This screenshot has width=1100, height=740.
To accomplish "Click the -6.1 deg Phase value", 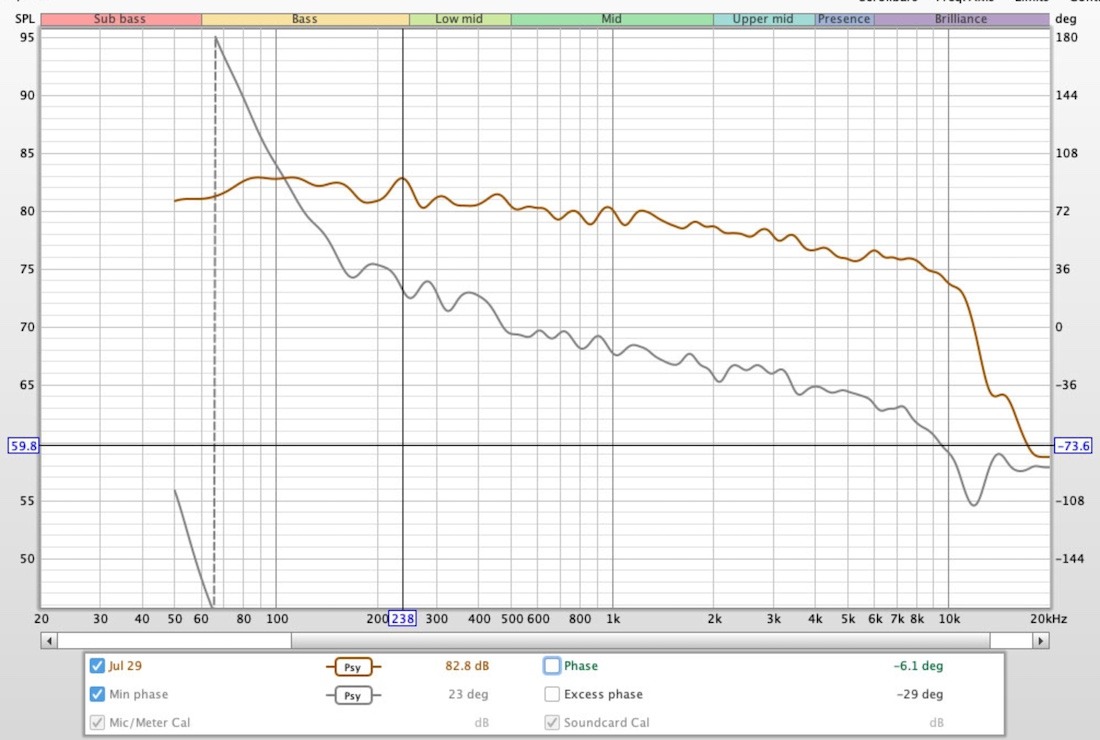I will pyautogui.click(x=918, y=666).
